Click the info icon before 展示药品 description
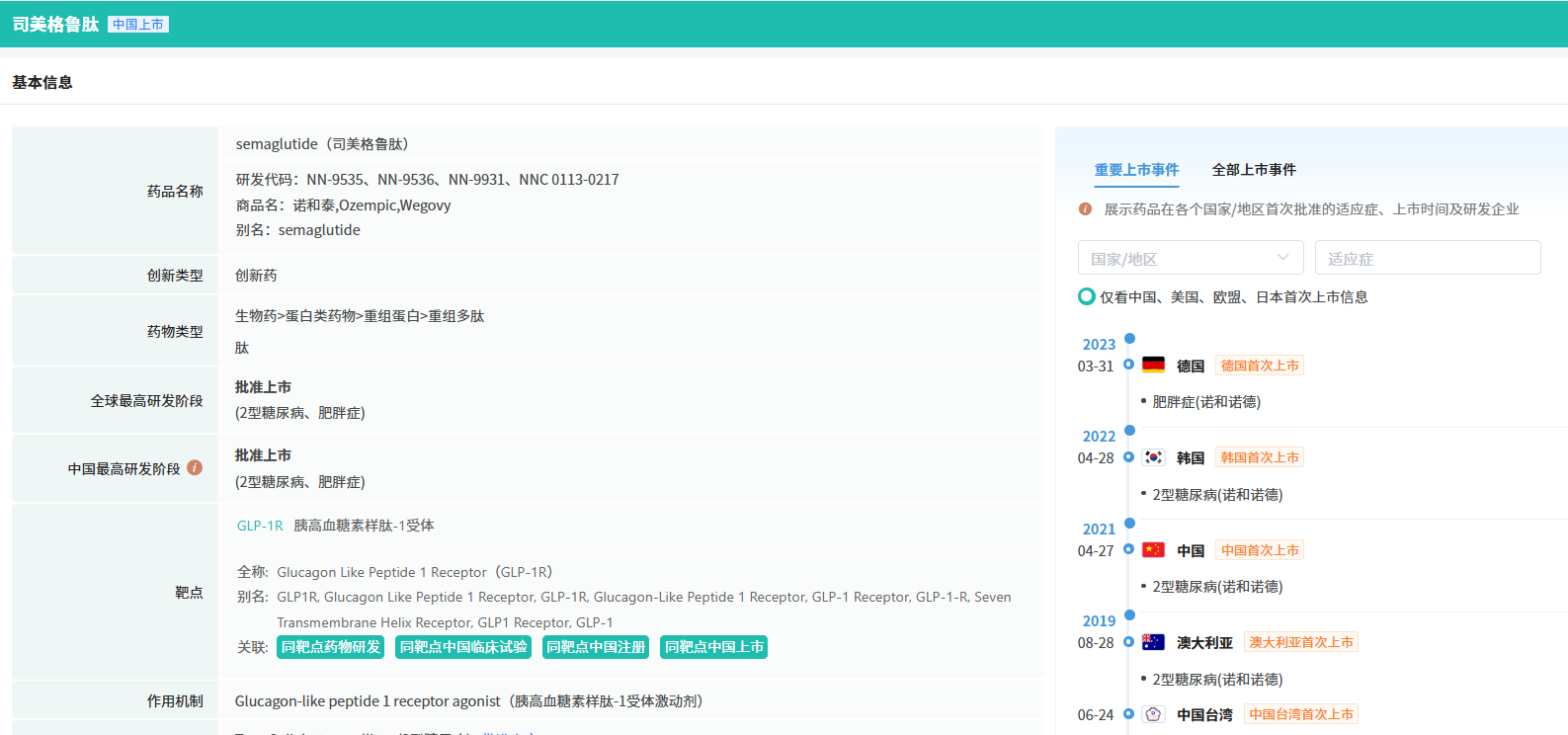Viewport: 1568px width, 735px height. coord(1085,208)
